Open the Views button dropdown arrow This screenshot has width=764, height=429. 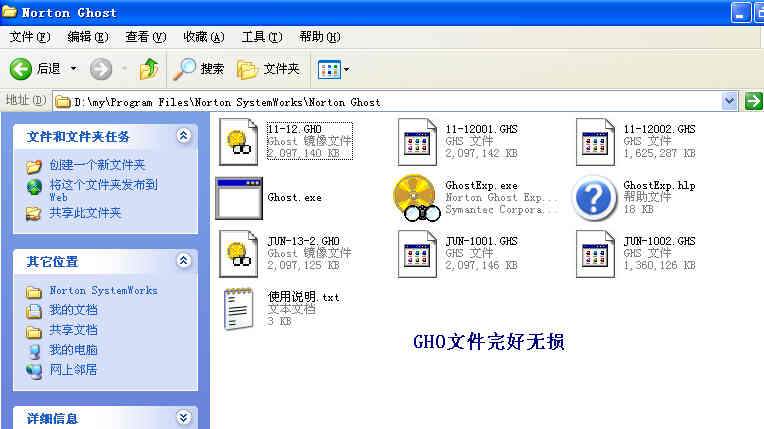pyautogui.click(x=346, y=69)
